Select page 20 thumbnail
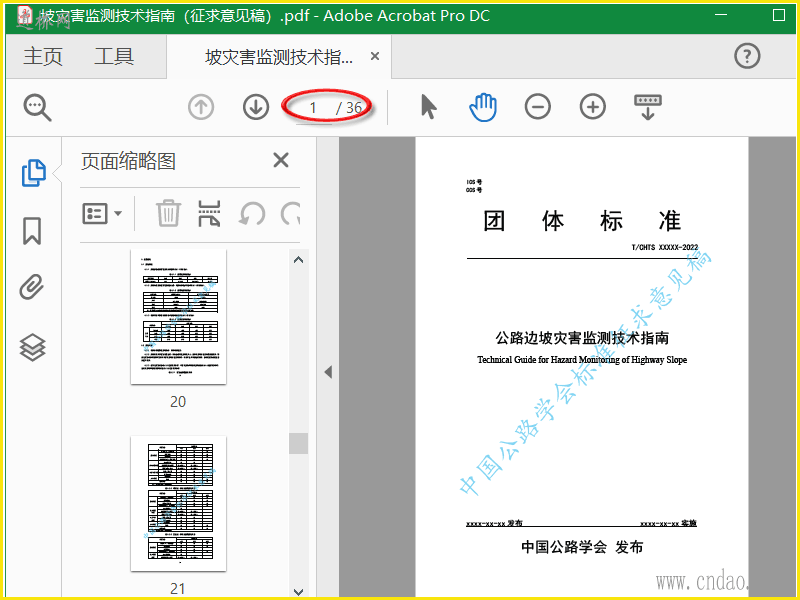This screenshot has height=600, width=800. pos(178,317)
